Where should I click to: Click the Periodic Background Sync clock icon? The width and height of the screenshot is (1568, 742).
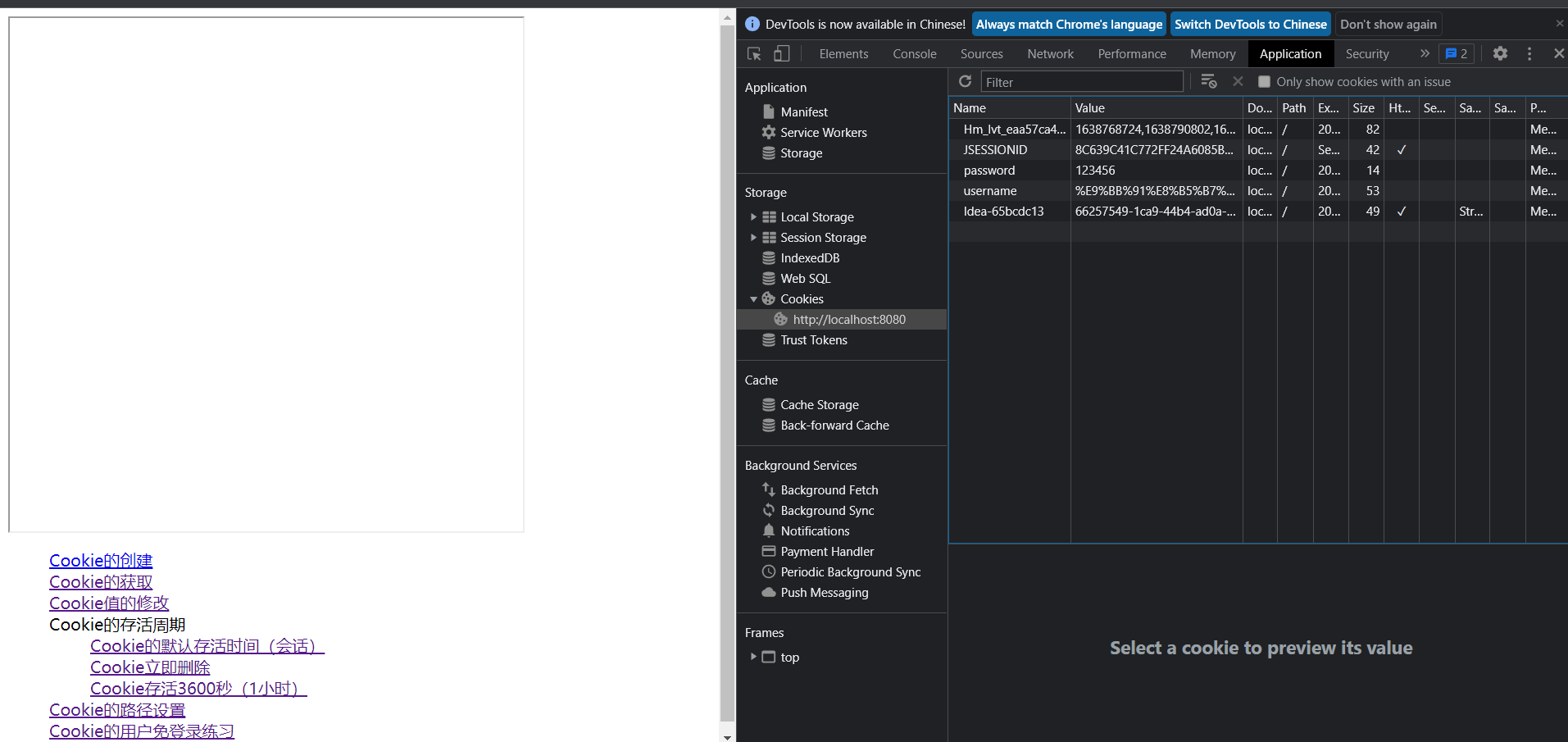(x=769, y=571)
